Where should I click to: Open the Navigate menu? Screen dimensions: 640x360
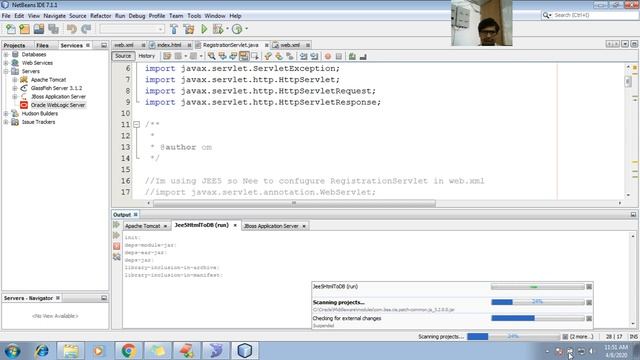click(54, 16)
